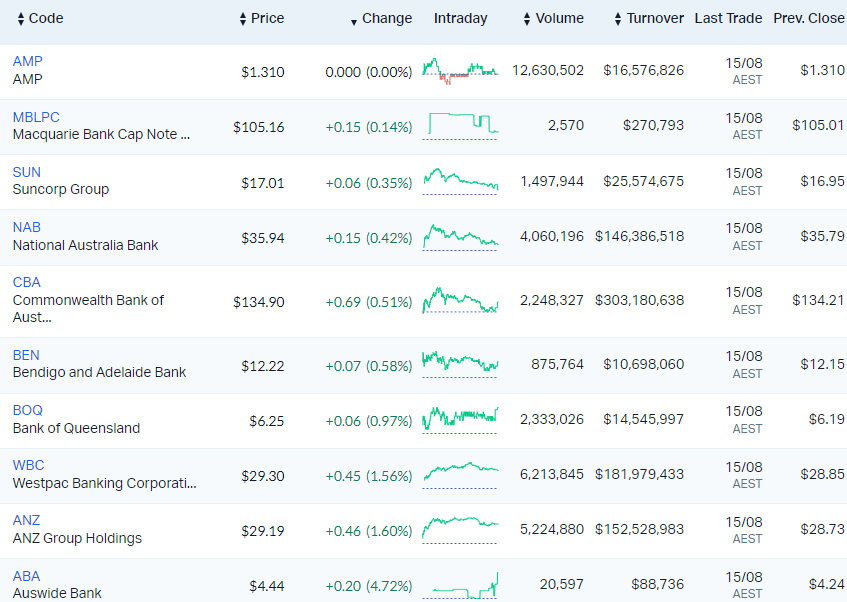View Bendigo Bank intraday sparkline

click(x=460, y=364)
